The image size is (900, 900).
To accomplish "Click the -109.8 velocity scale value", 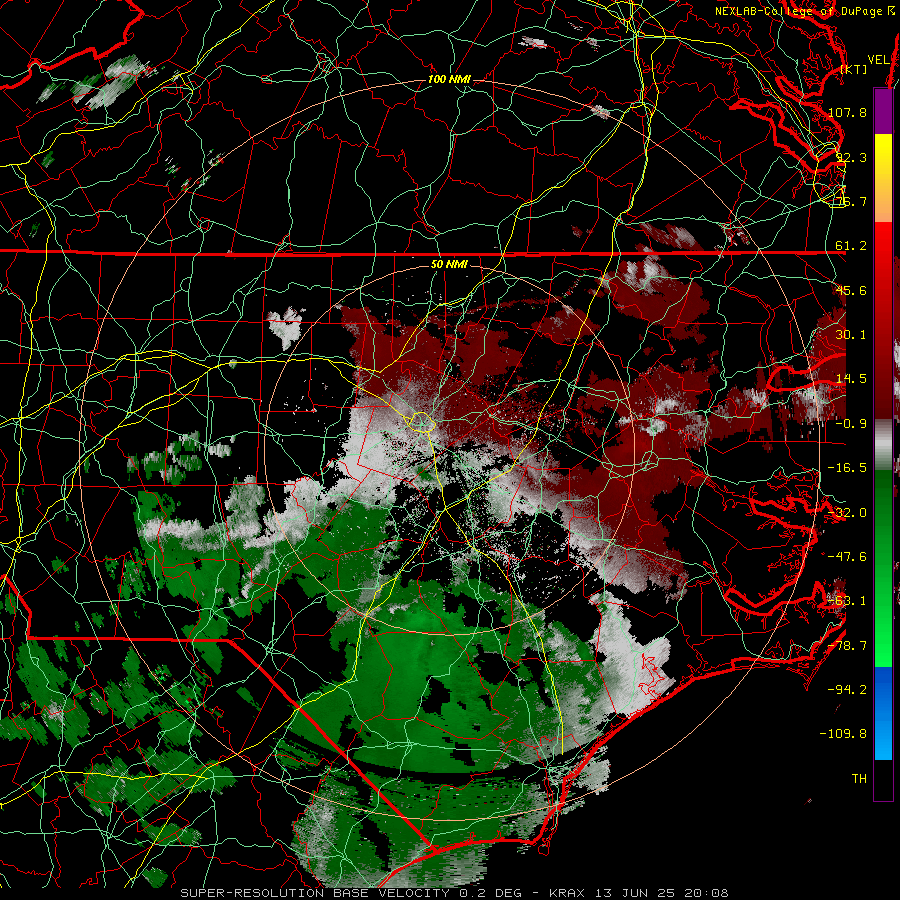I will click(x=844, y=734).
